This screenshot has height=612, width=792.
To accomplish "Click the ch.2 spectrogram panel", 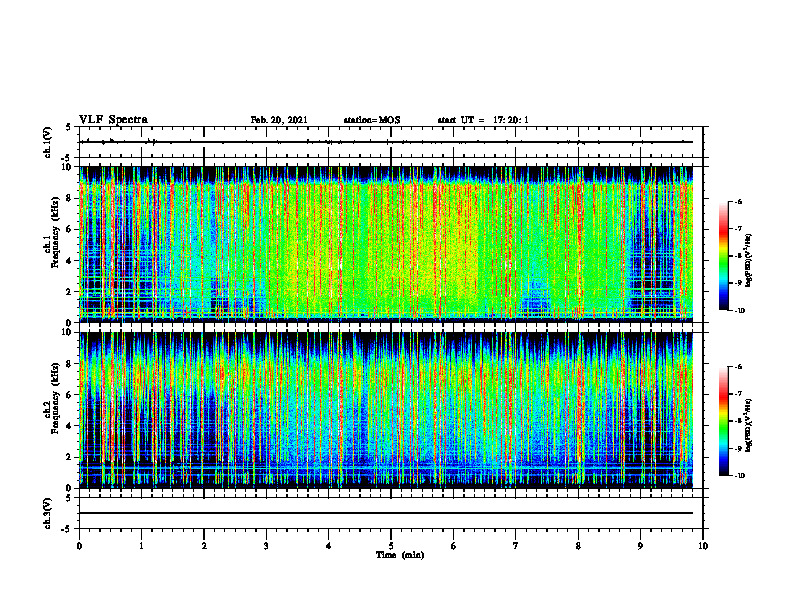I will point(386,410).
